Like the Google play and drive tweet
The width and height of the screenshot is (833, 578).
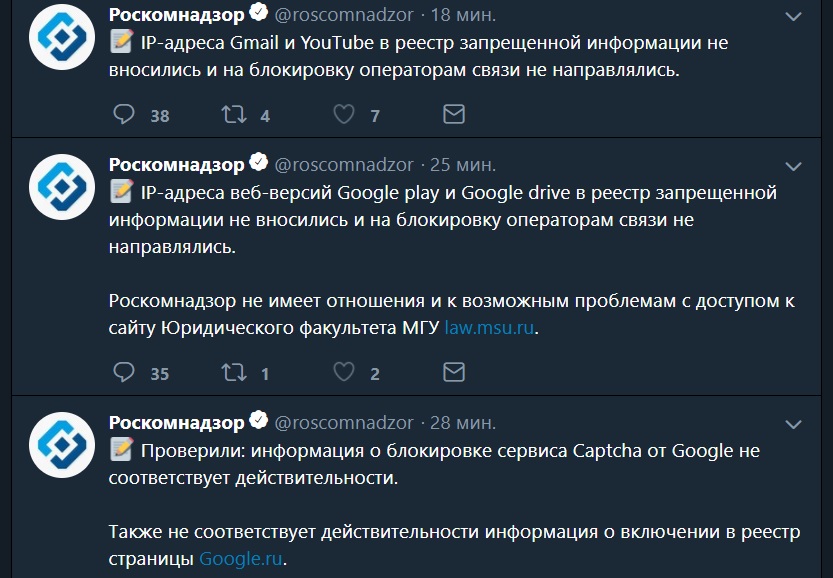[344, 373]
